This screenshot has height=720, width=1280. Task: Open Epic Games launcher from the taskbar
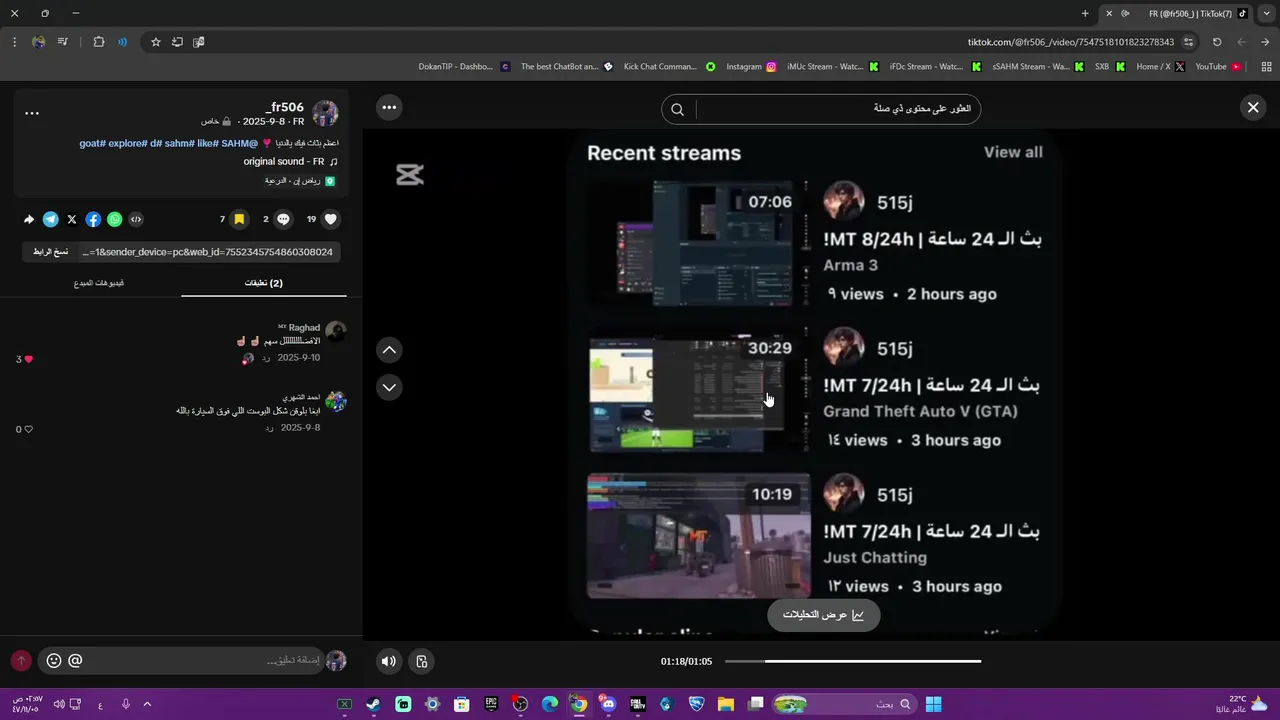[x=491, y=704]
